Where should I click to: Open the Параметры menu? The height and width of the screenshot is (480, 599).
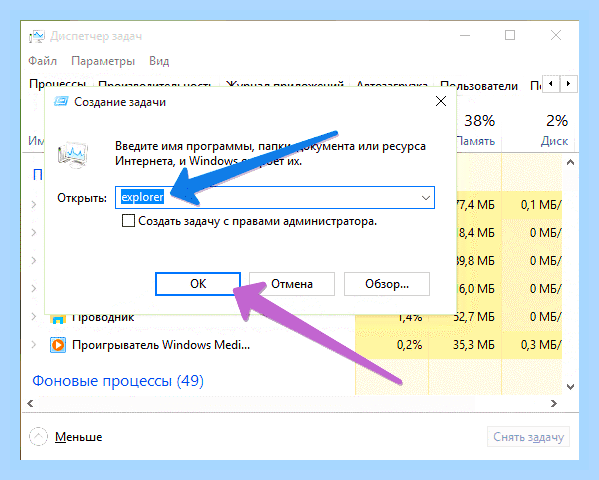[103, 61]
